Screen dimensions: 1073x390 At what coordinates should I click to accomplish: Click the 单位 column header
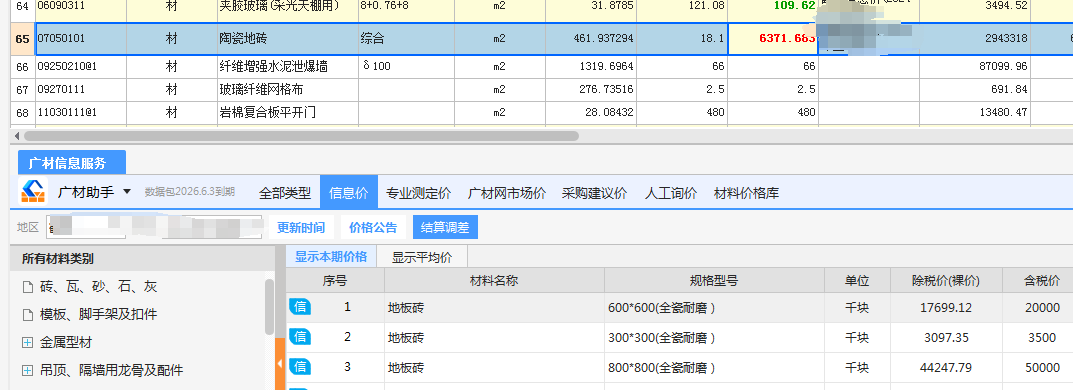857,281
